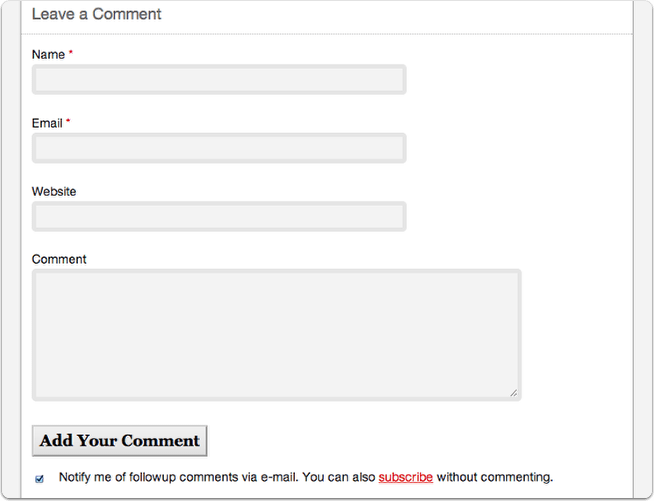Click the Comment field label
The height and width of the screenshot is (501, 654).
click(59, 259)
